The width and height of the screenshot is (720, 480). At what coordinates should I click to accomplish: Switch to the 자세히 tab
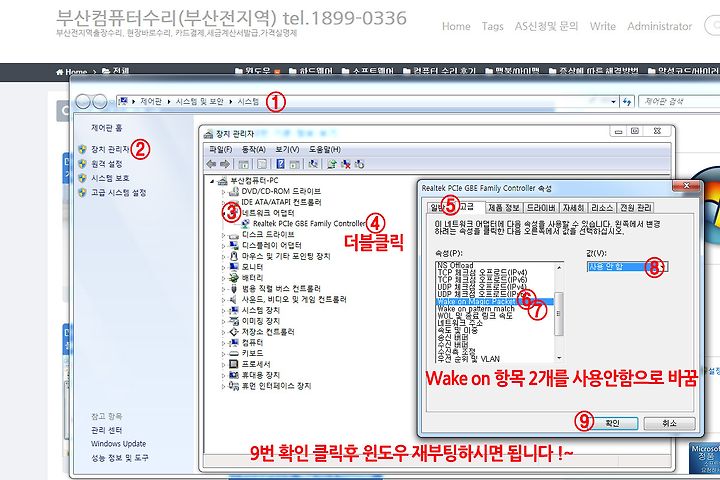[x=573, y=208]
